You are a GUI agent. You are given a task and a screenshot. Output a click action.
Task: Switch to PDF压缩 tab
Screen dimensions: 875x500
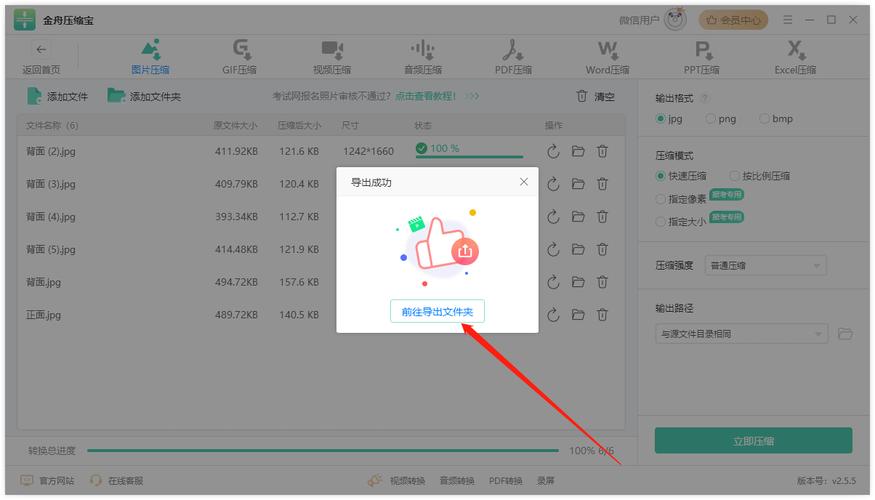coord(513,57)
